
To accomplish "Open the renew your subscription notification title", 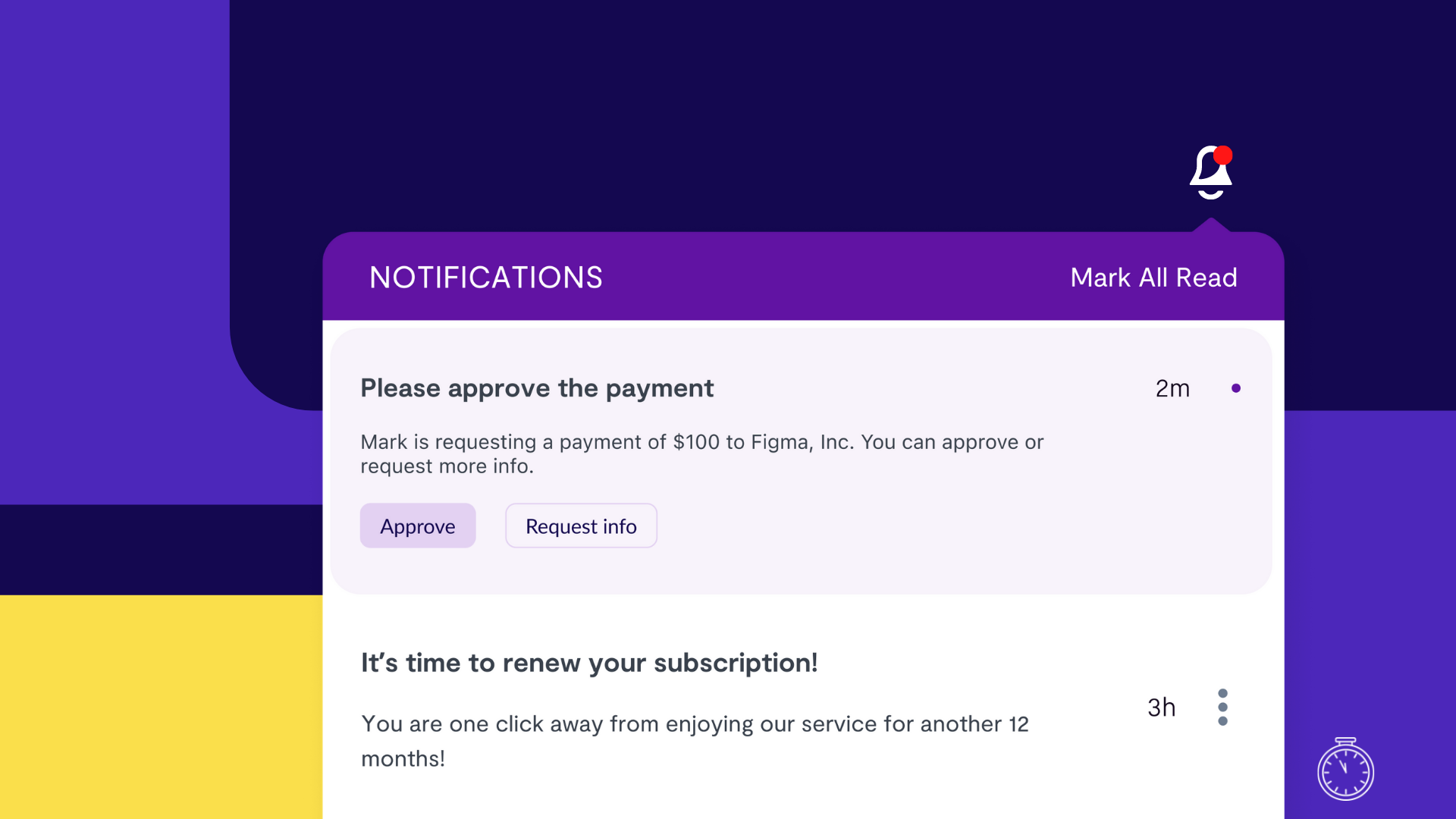I will coord(589,663).
